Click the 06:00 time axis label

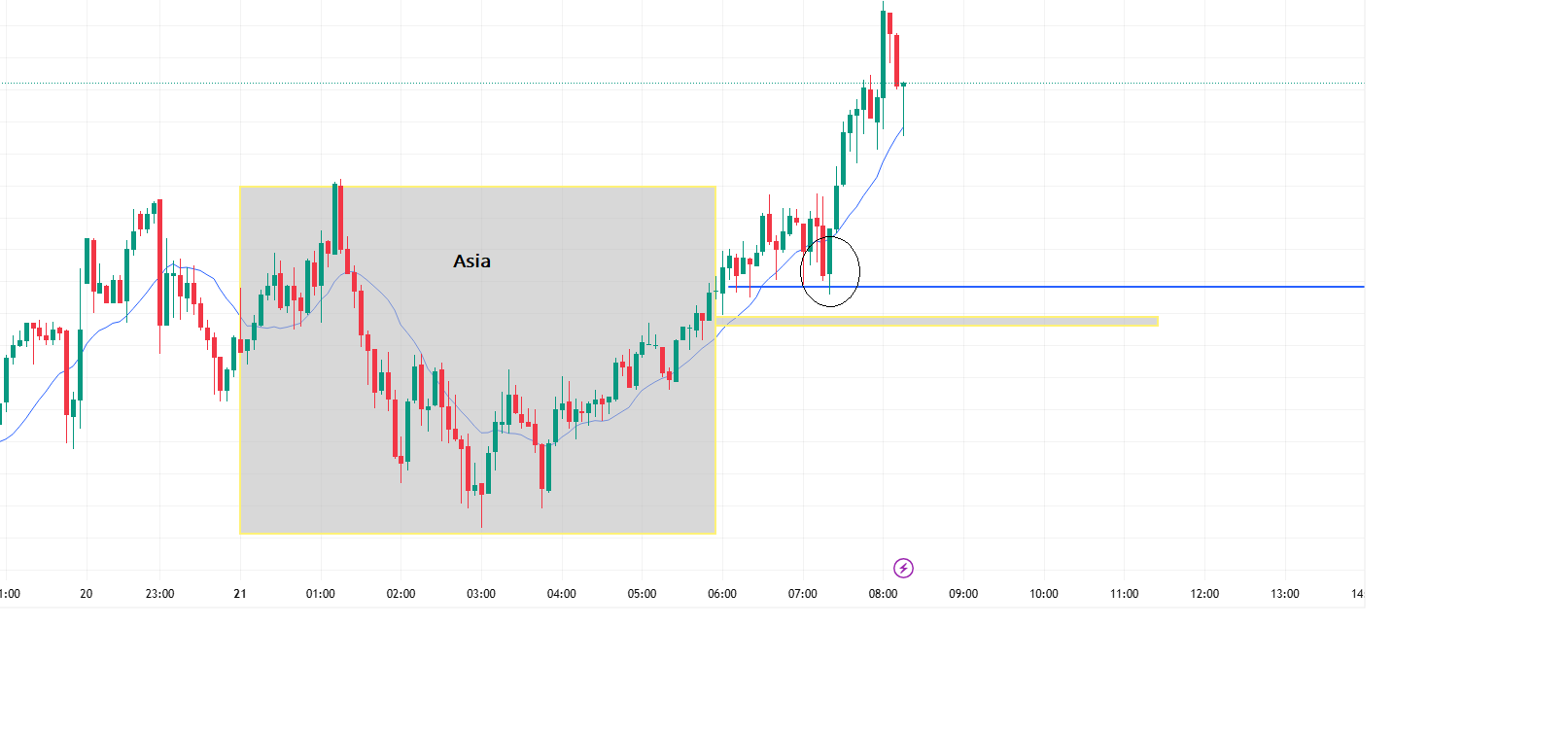click(x=722, y=594)
